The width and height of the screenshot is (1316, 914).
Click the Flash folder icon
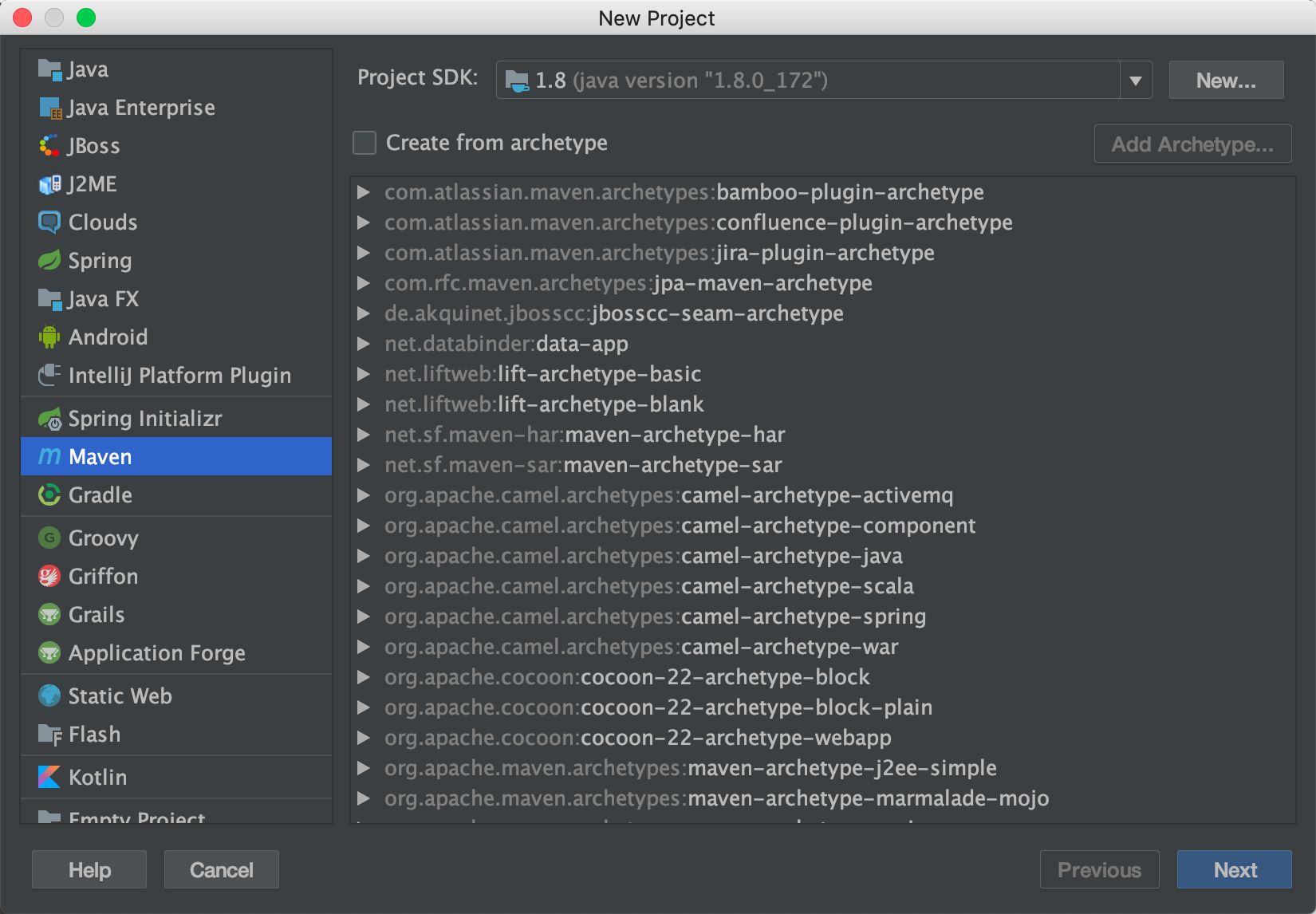pyautogui.click(x=49, y=735)
